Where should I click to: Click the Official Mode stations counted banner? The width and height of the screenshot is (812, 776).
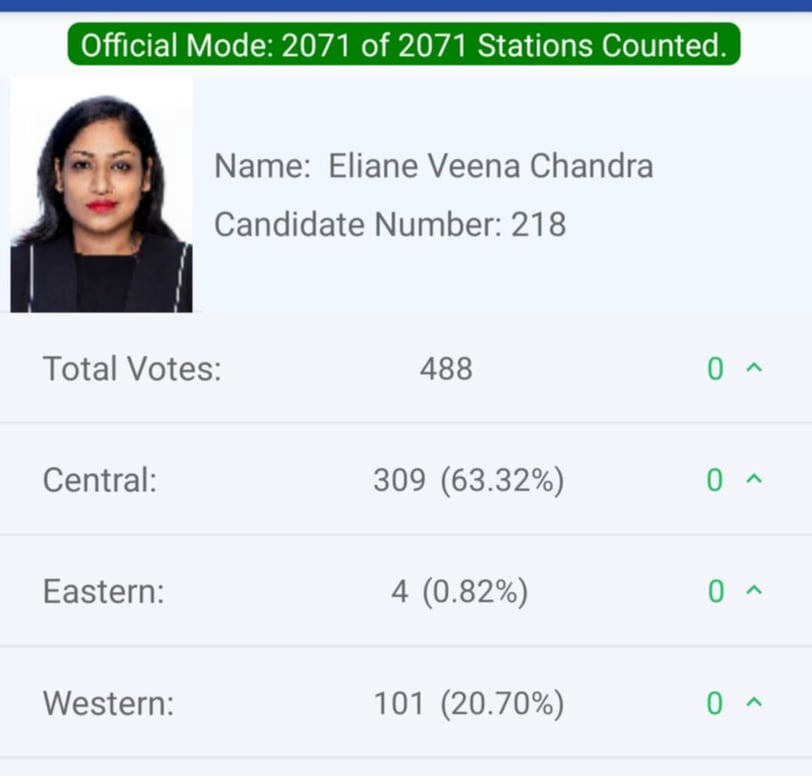coord(404,45)
